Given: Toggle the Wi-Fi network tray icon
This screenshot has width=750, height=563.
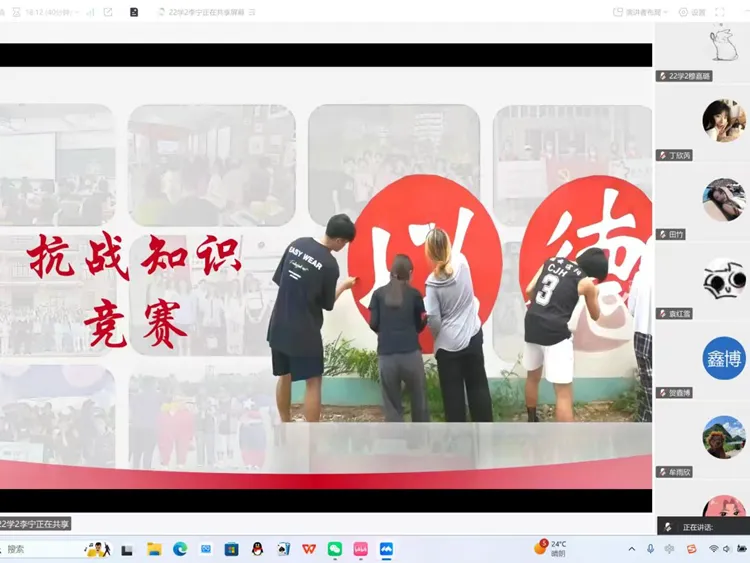Looking at the screenshot, I should [714, 549].
